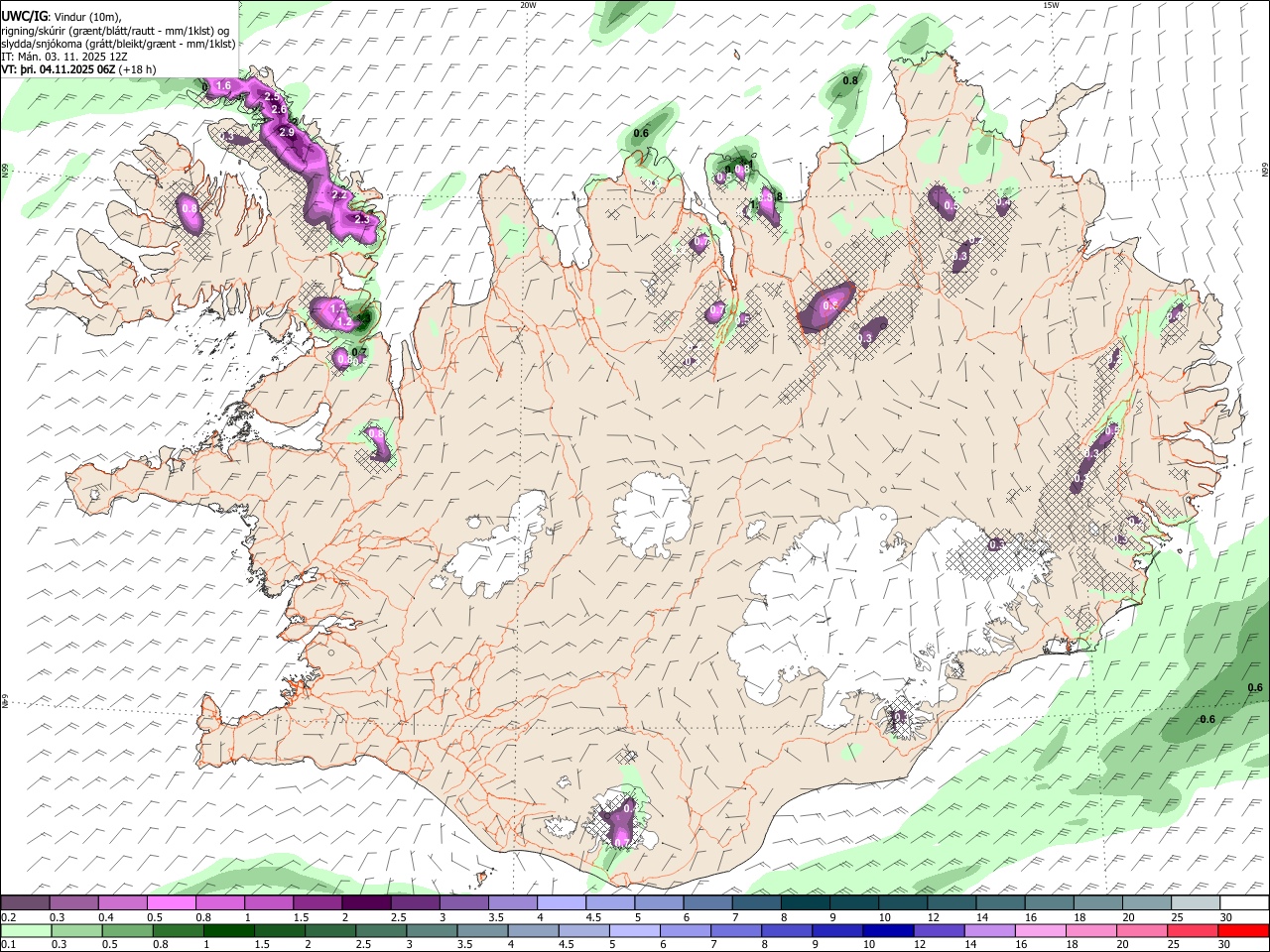Click the purple 12 mm rain legend swatch
Screen dimensions: 1270x952
tap(938, 931)
